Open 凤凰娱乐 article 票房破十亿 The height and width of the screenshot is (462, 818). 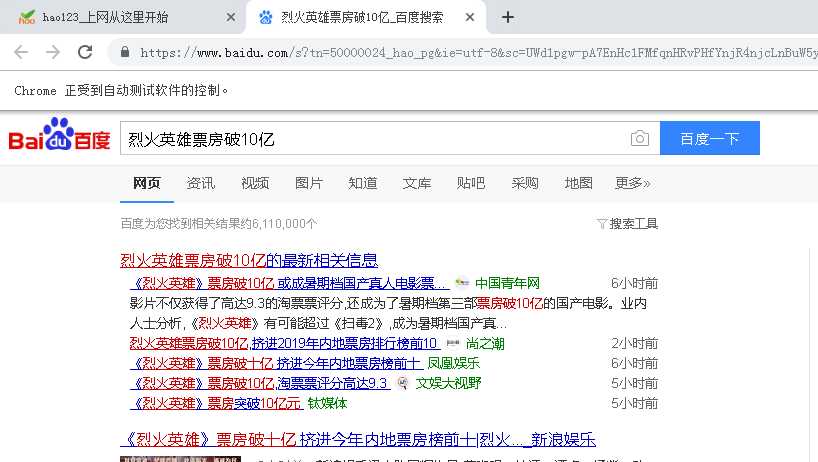(x=276, y=363)
